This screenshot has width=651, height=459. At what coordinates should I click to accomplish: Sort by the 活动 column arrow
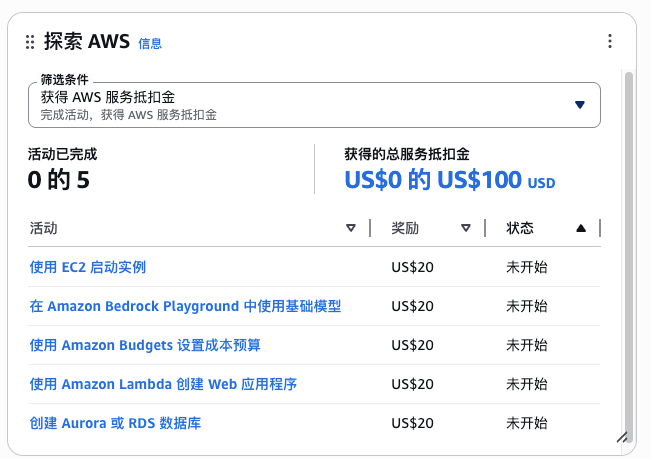coord(351,228)
